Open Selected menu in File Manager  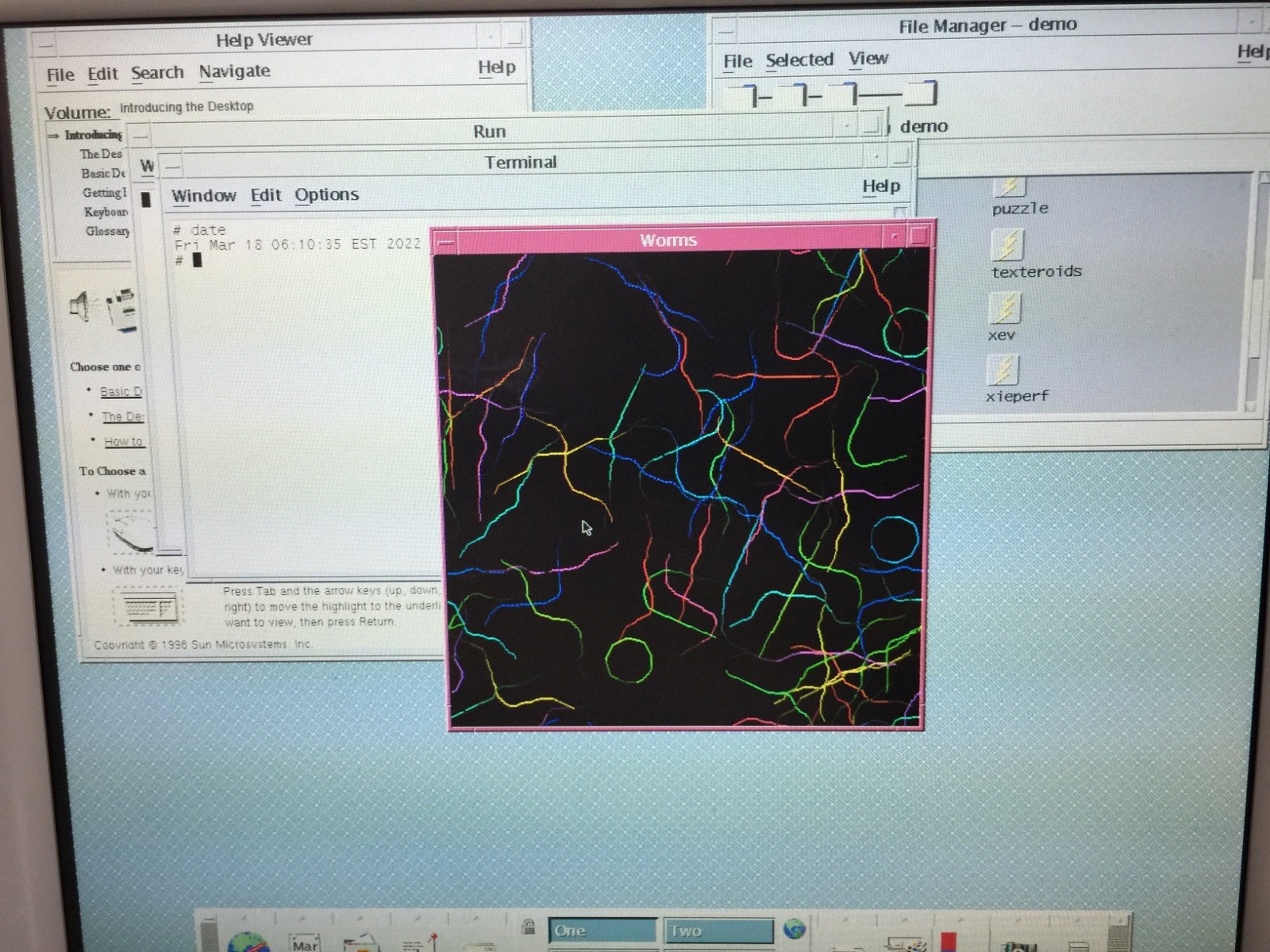tap(799, 60)
